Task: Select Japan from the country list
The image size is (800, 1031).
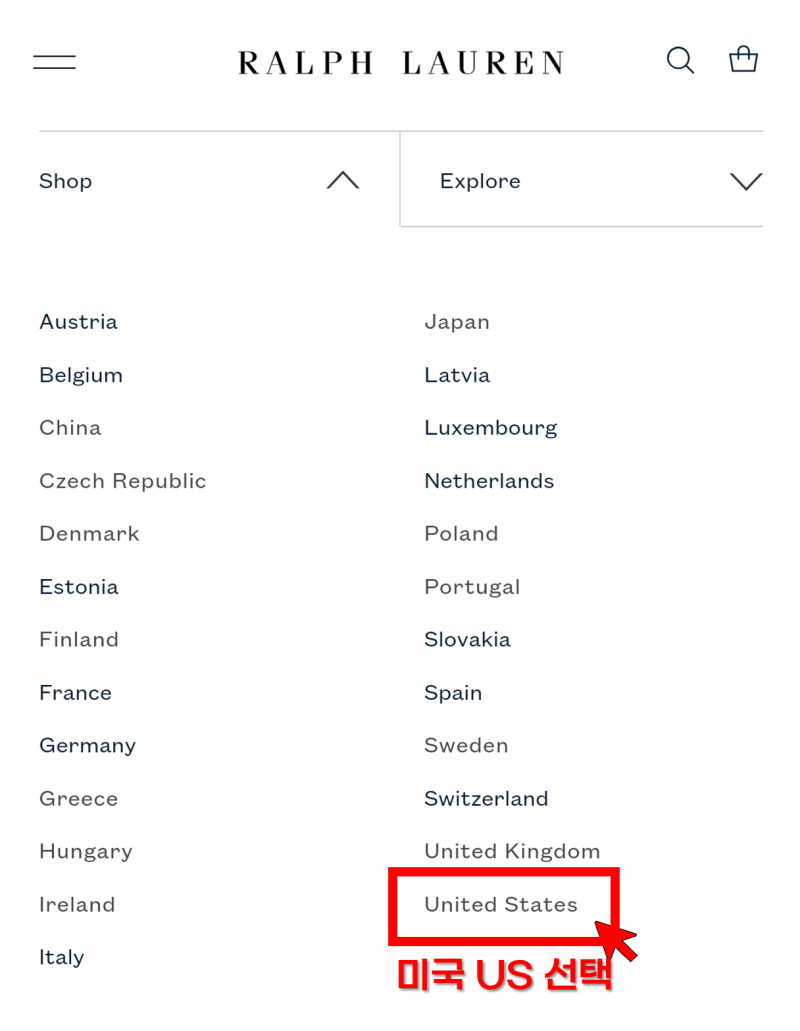Action: click(x=457, y=322)
